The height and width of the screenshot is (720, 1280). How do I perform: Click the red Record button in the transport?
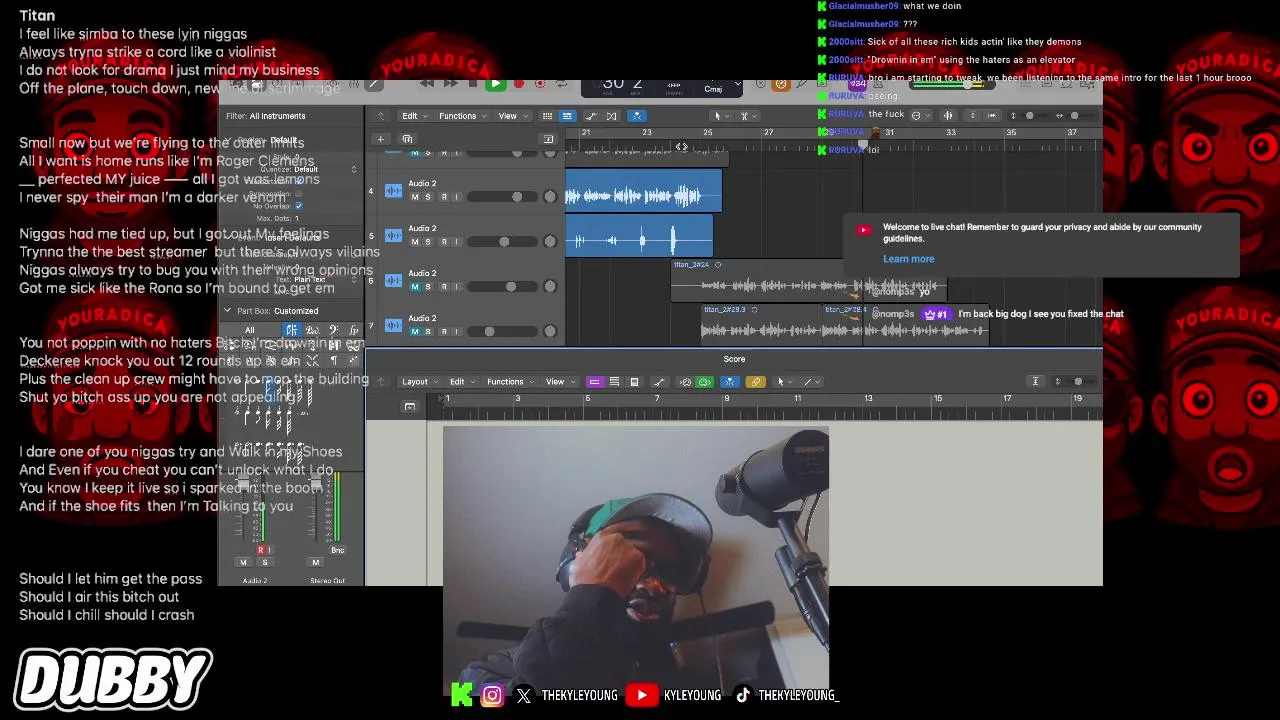click(x=518, y=84)
